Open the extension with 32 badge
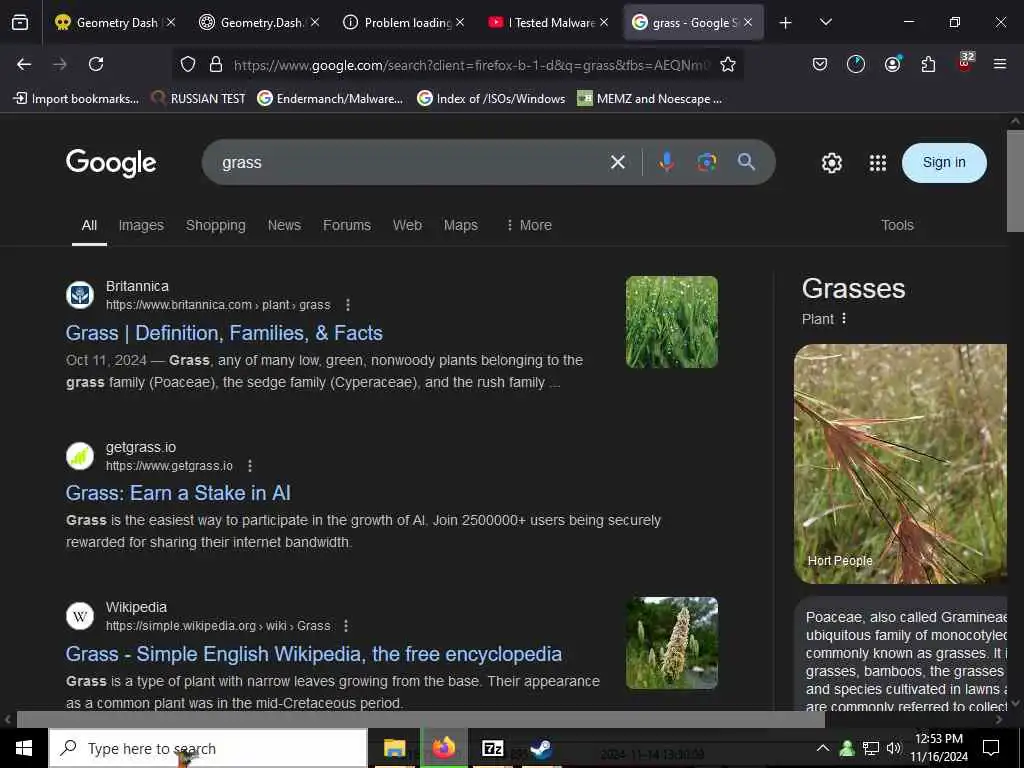 (965, 63)
